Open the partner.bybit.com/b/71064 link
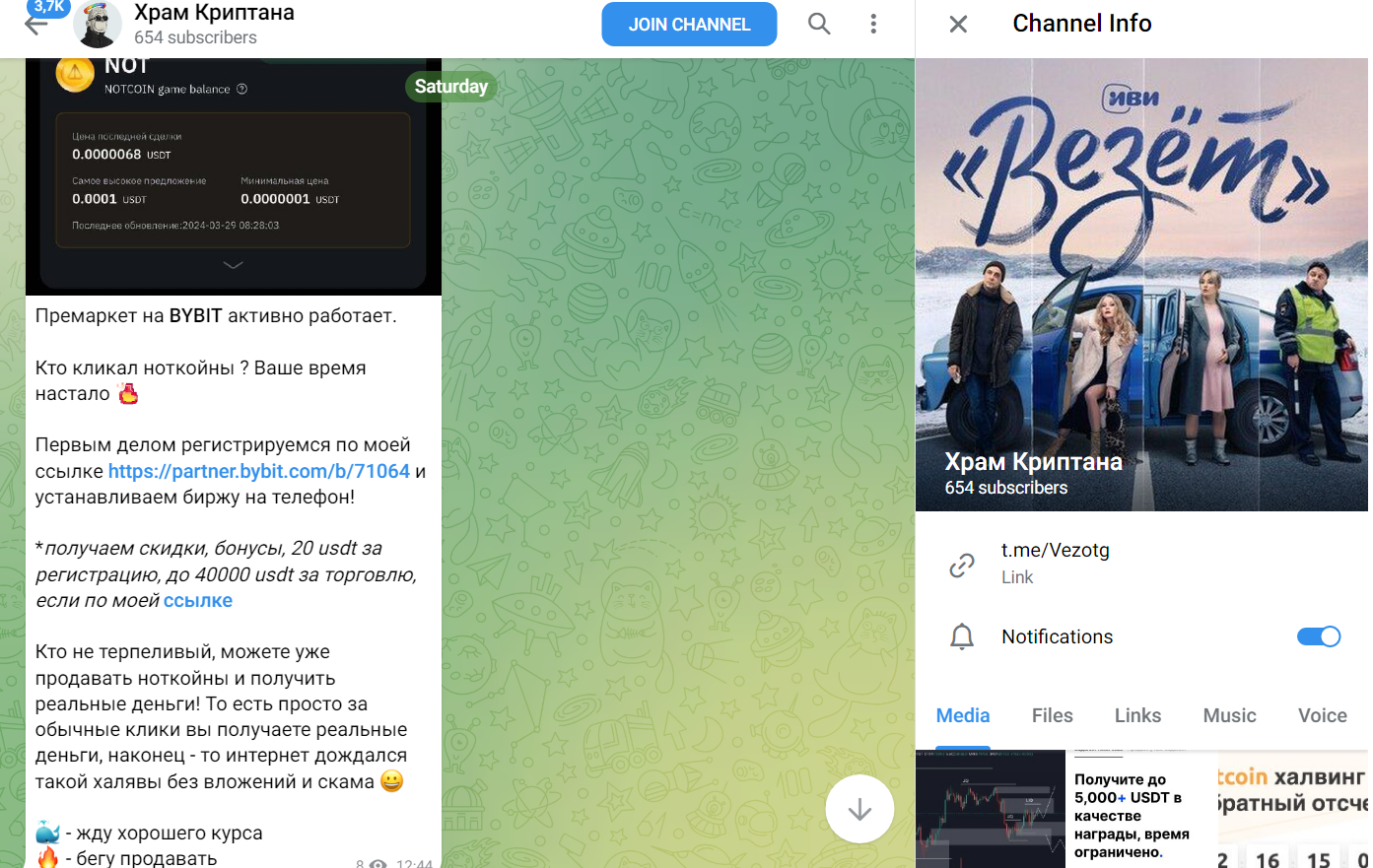This screenshot has height=868, width=1373. click(x=259, y=471)
